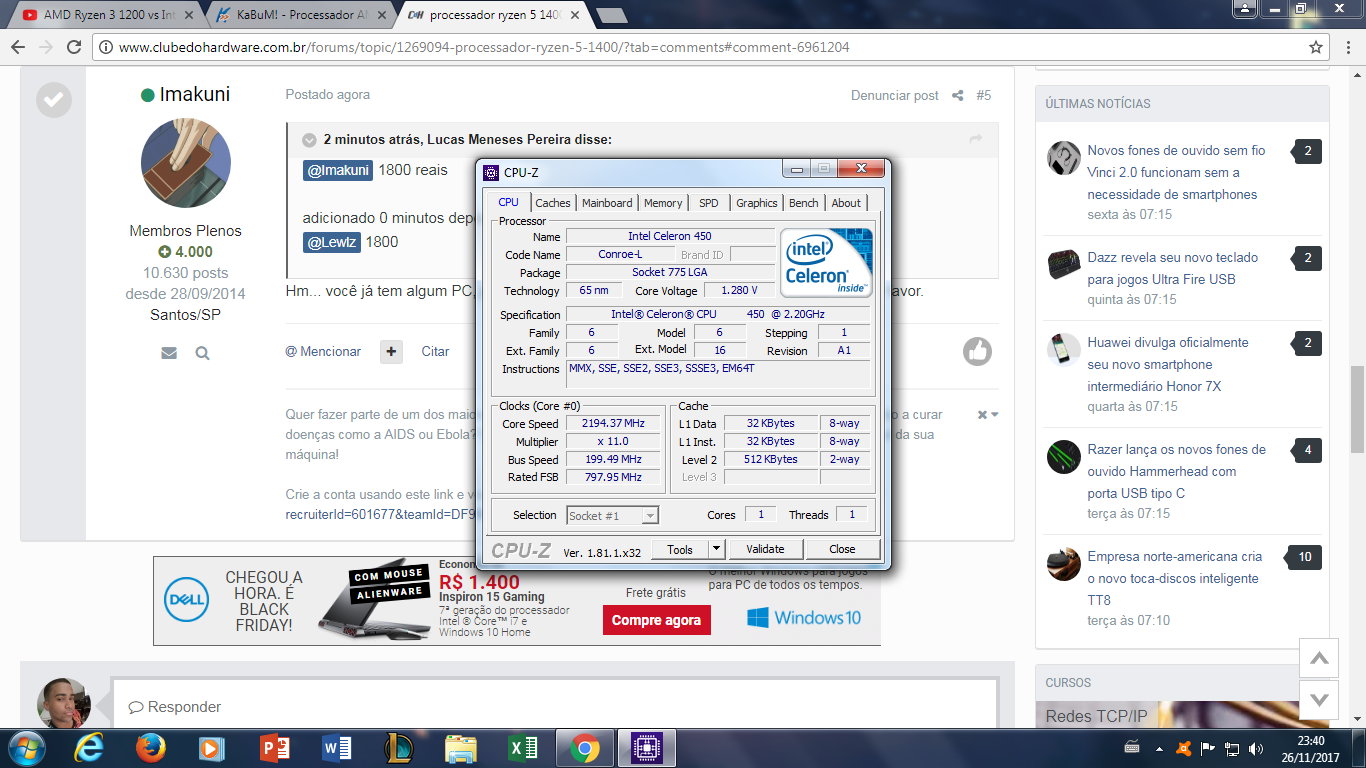Open Huawei Honor 7X news article

click(x=1168, y=364)
